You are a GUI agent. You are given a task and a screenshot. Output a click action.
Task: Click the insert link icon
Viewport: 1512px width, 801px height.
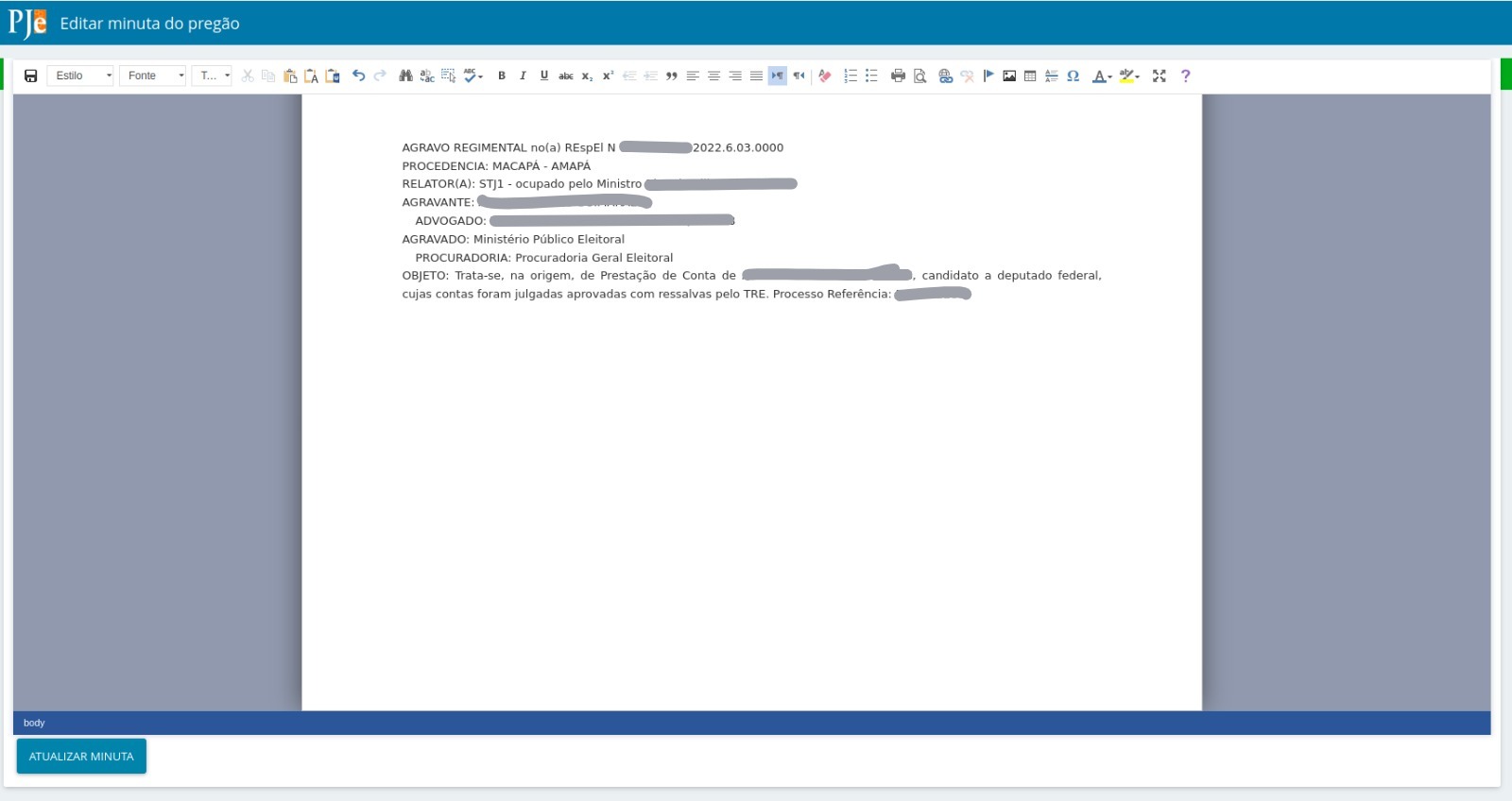pos(945,76)
